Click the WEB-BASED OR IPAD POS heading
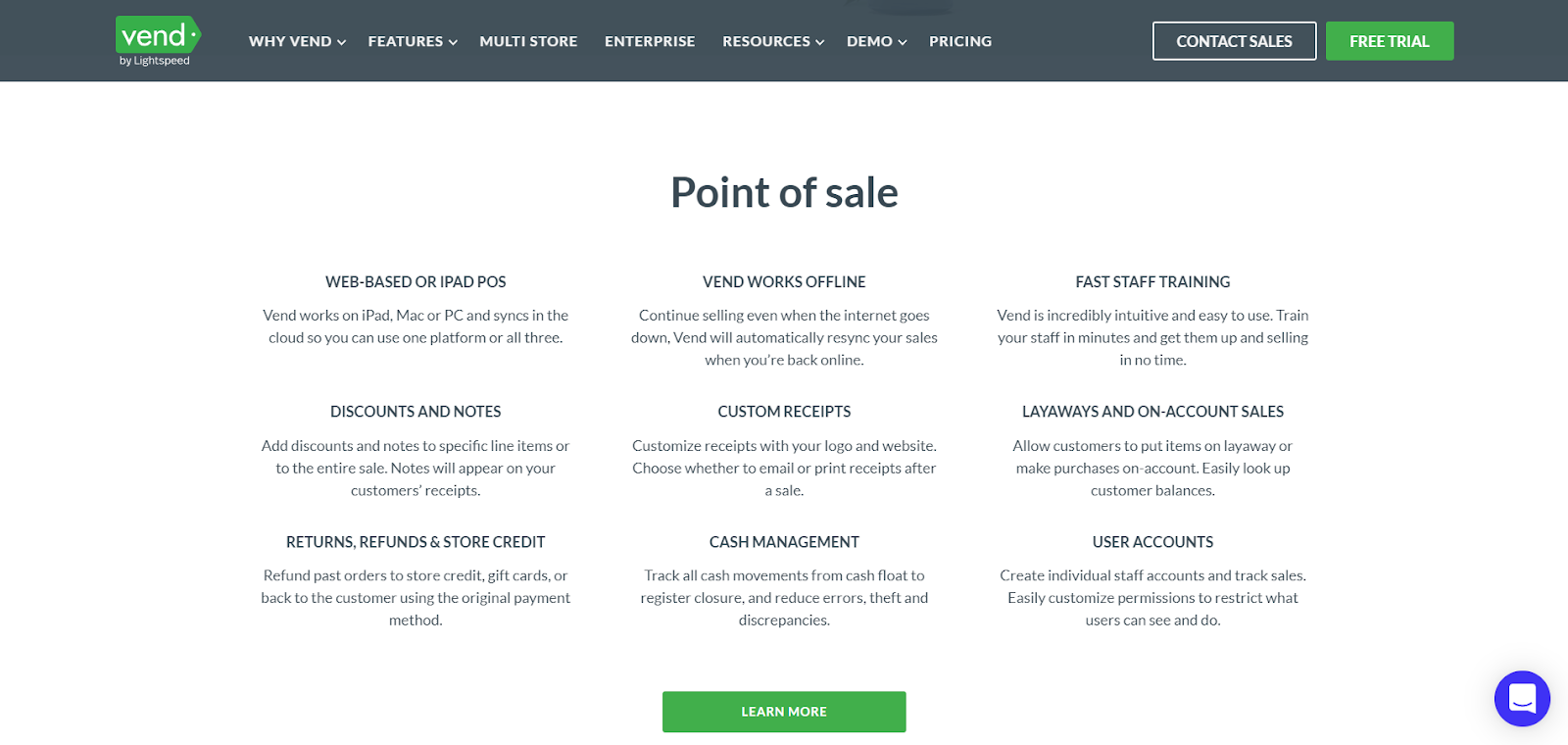Viewport: 1568px width, 745px height. [416, 281]
